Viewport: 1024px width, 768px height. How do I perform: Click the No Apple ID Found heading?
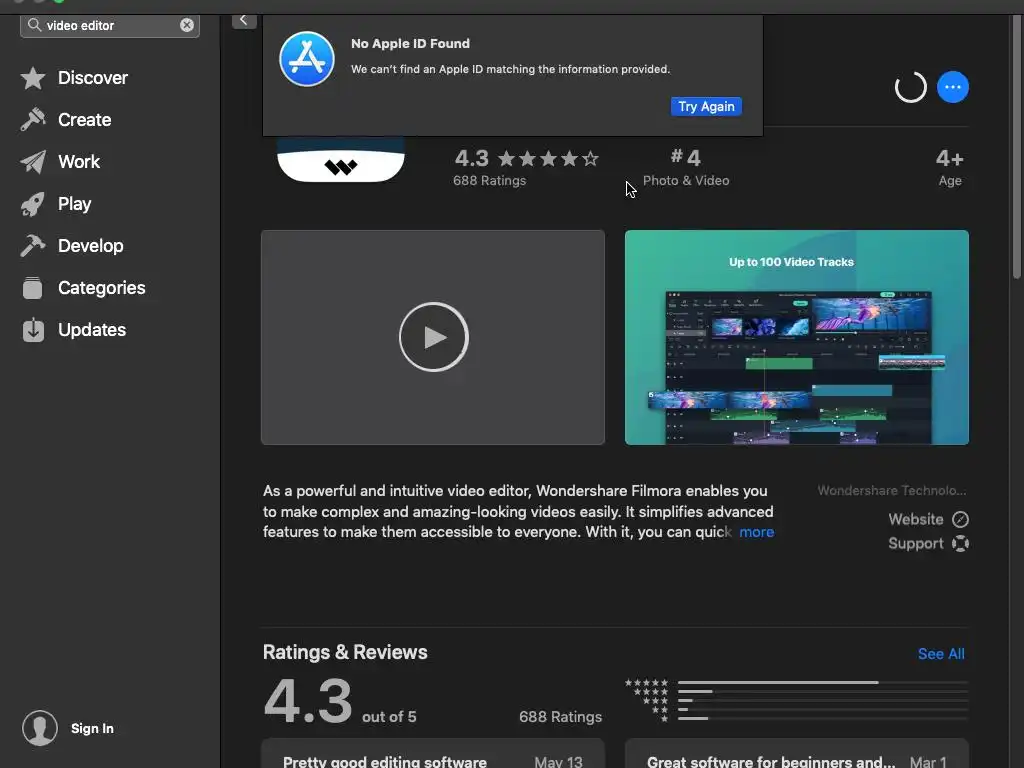point(410,44)
